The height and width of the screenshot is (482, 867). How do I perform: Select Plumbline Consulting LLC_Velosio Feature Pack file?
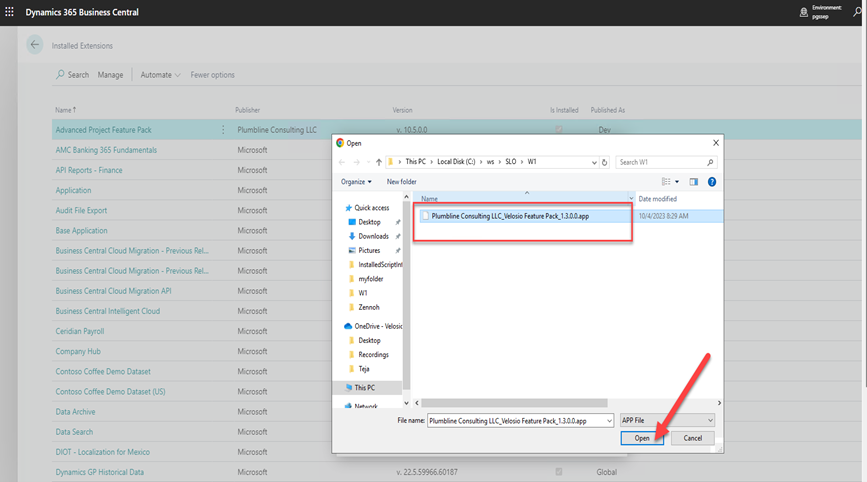point(510,216)
